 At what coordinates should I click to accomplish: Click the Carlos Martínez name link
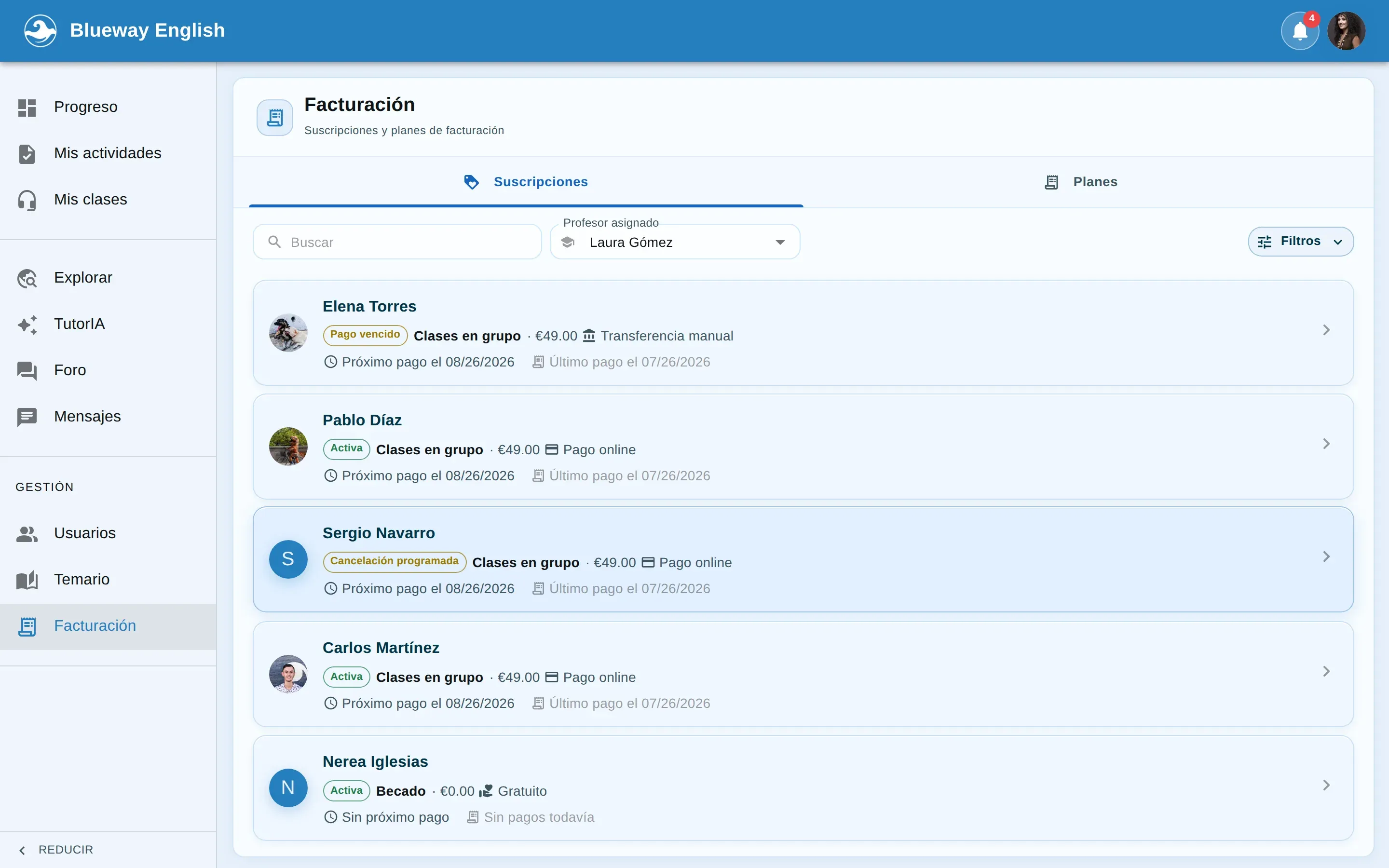coord(381,648)
